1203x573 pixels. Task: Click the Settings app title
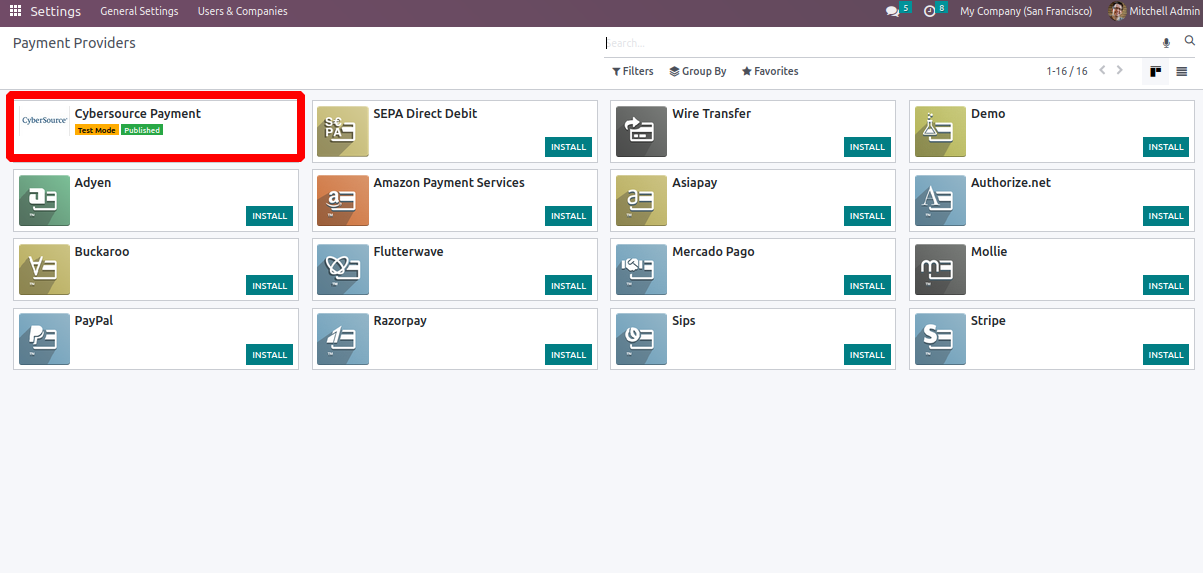(x=55, y=11)
